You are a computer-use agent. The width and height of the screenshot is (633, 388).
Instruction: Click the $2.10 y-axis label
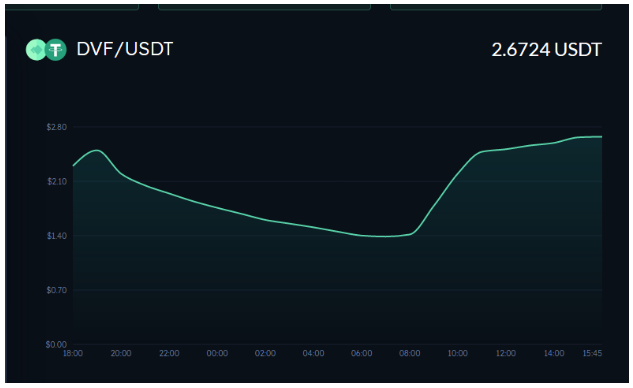point(57,182)
